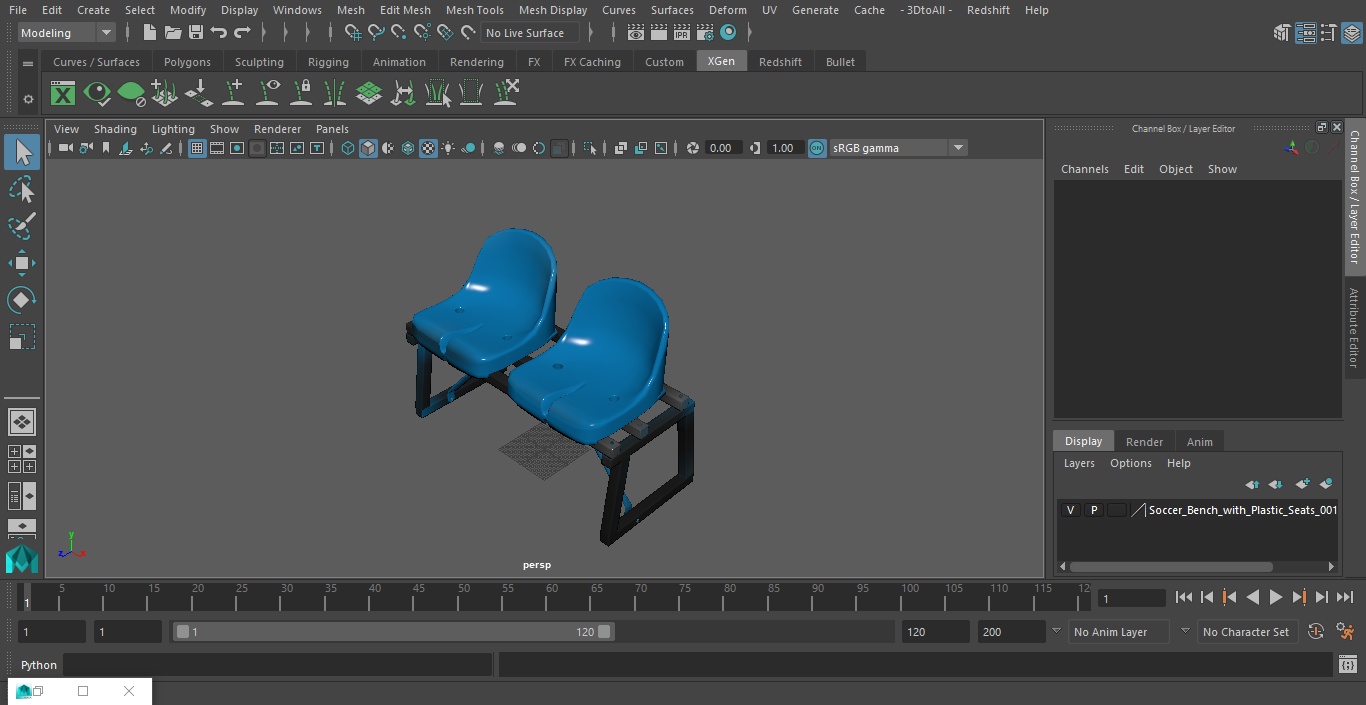Toggle layer playback P box
This screenshot has width=1366, height=705.
pyautogui.click(x=1093, y=510)
